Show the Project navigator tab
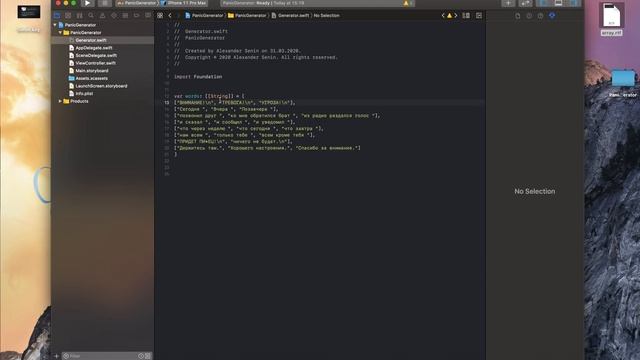640x360 pixels. [x=57, y=15]
